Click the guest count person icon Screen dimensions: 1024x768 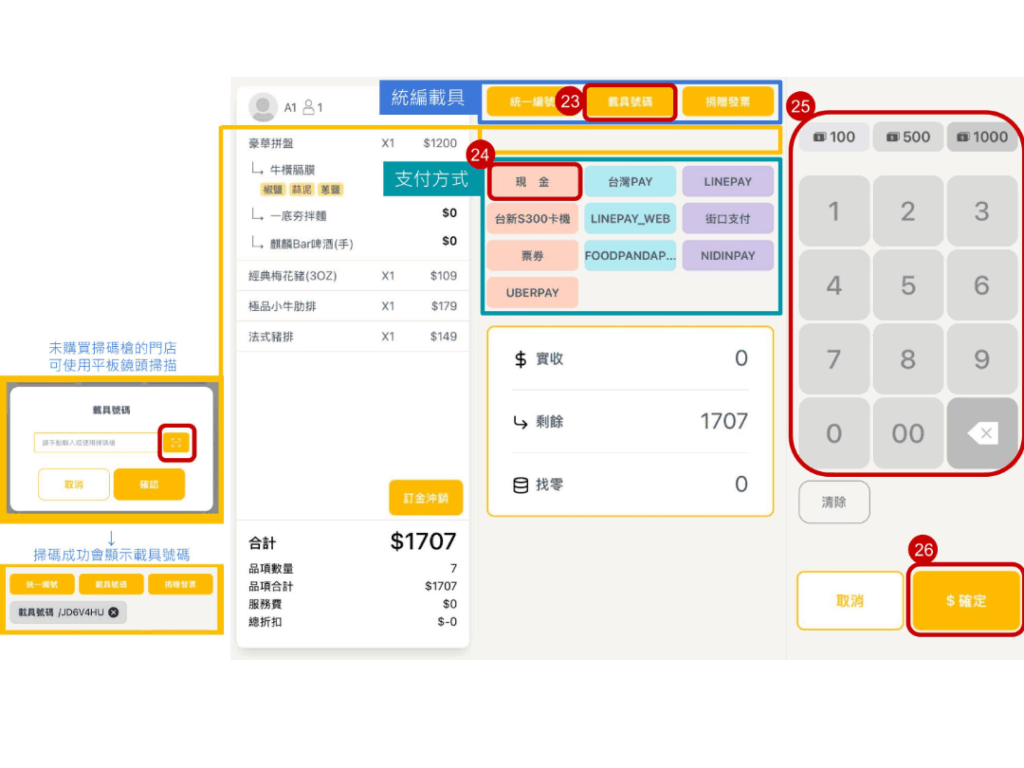pyautogui.click(x=310, y=107)
